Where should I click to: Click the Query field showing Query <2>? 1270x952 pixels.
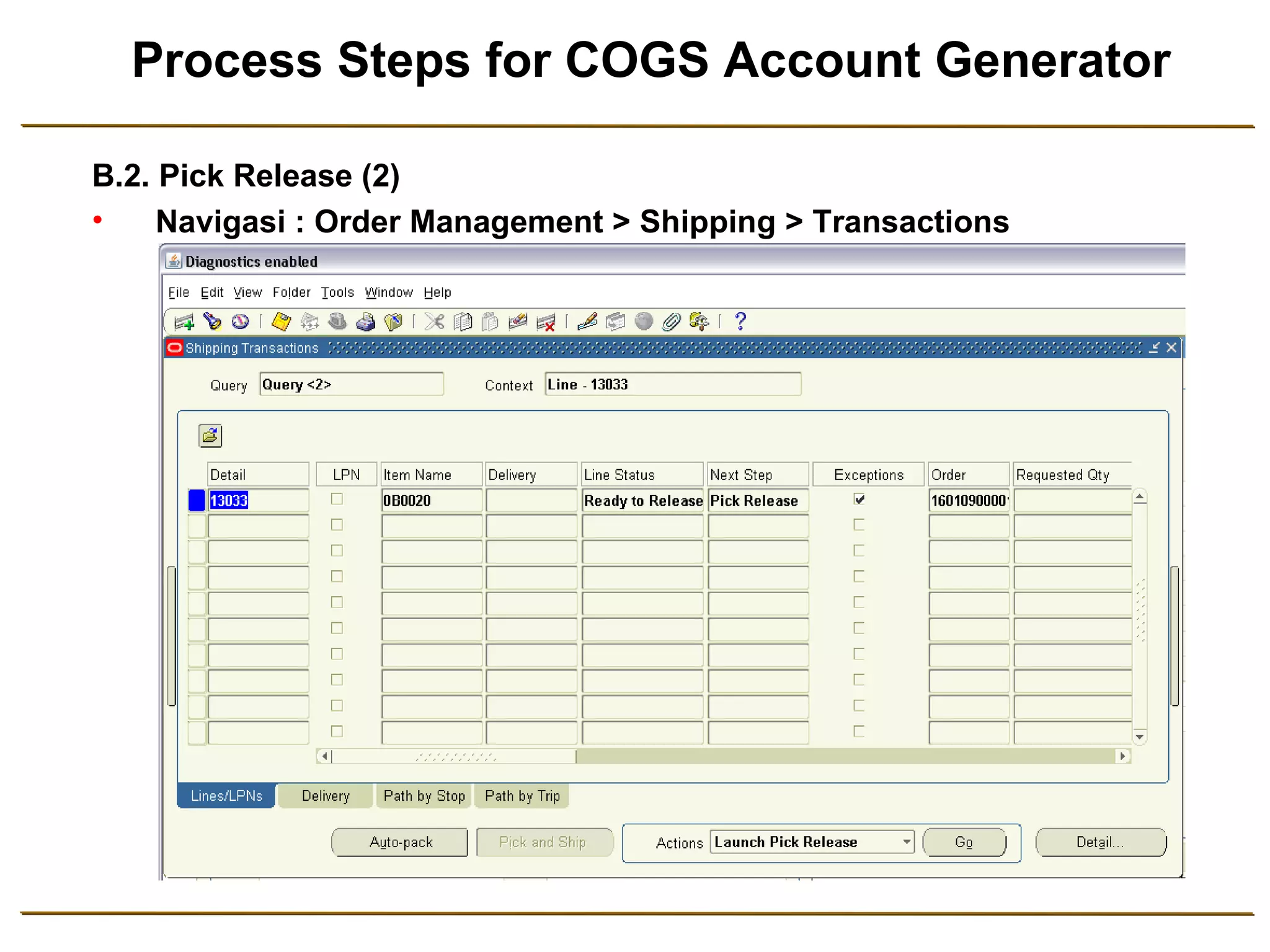click(352, 384)
